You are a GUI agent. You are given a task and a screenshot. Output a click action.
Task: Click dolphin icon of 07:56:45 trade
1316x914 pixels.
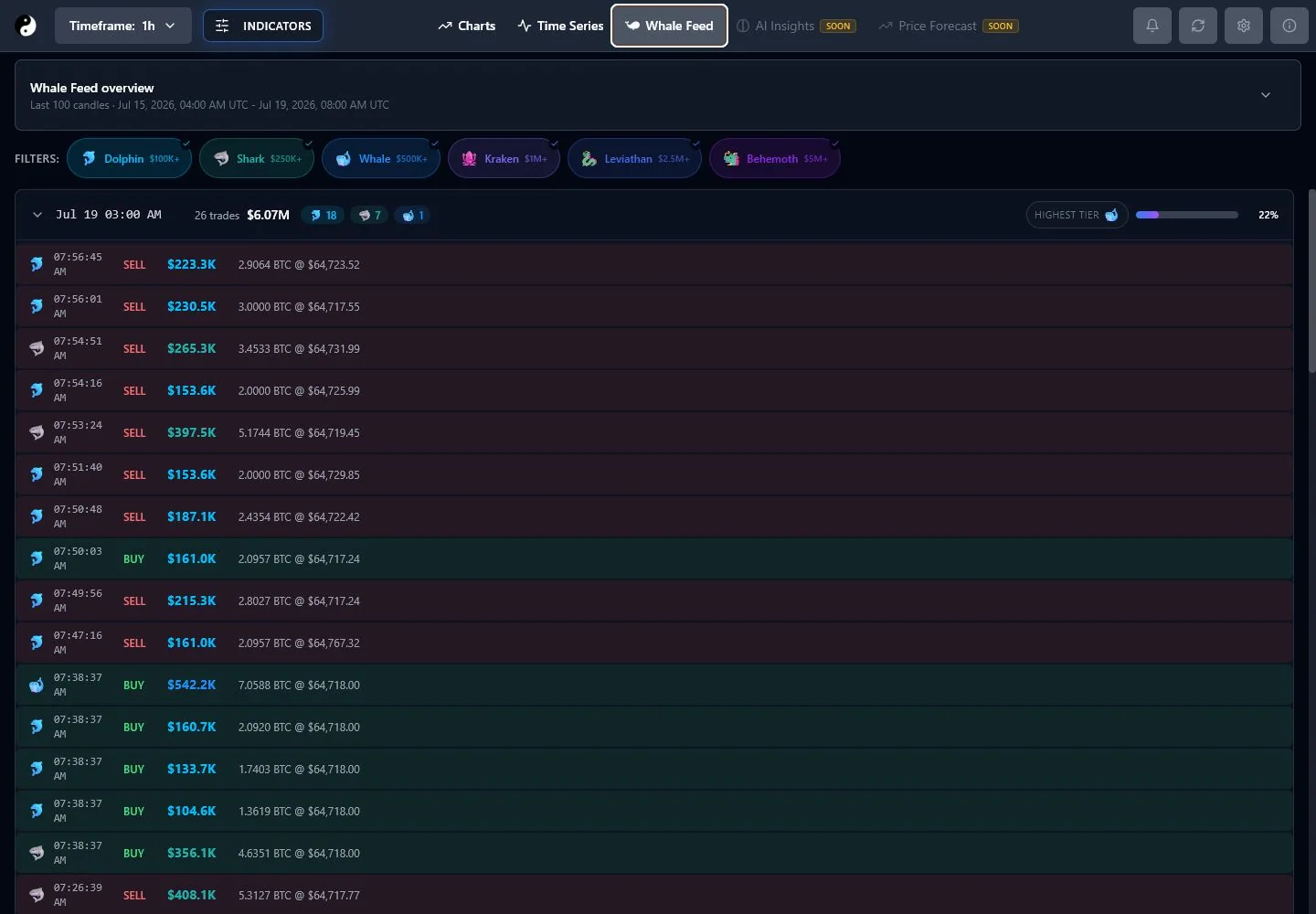click(x=37, y=264)
